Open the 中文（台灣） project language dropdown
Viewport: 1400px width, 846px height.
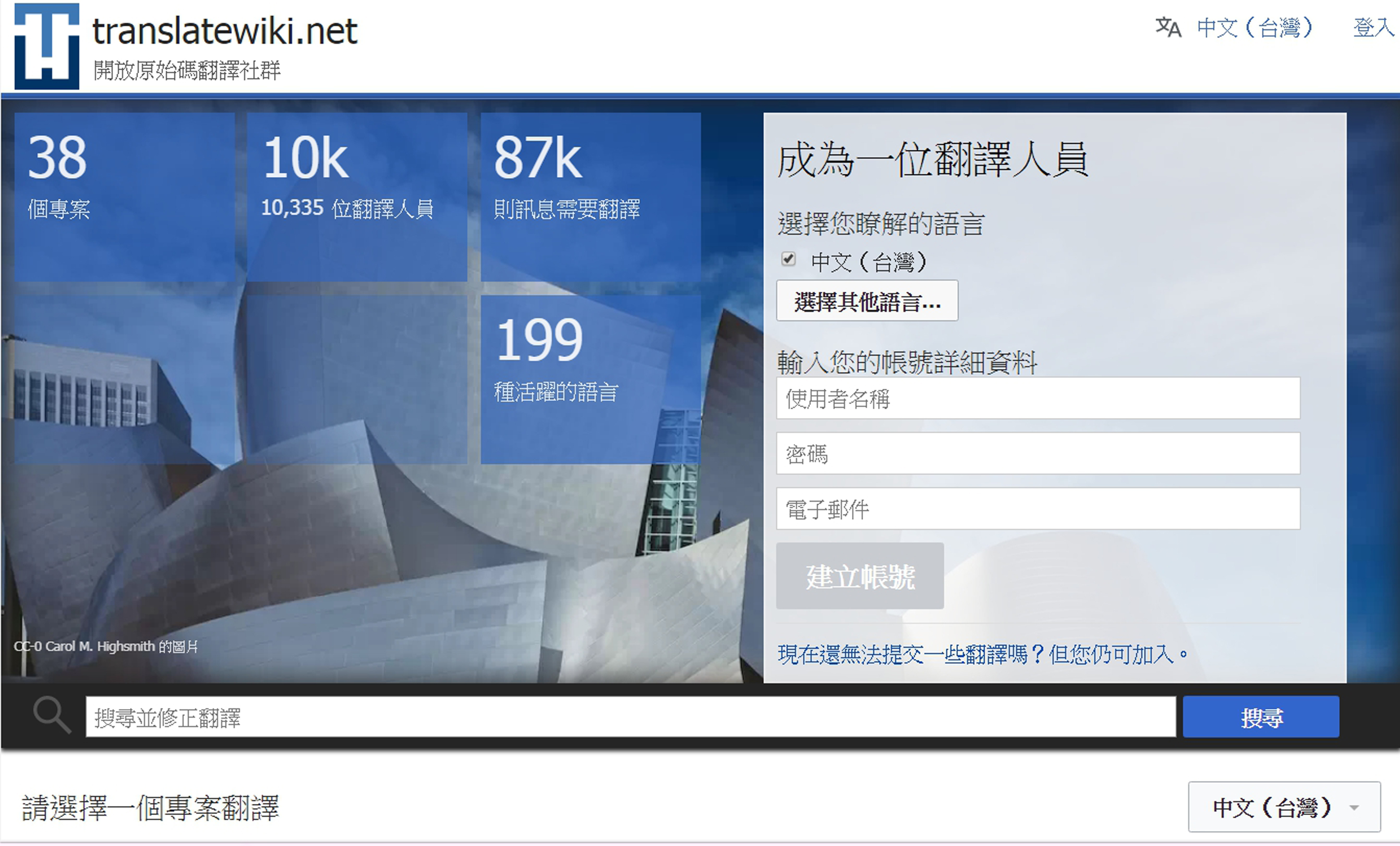tap(1284, 807)
